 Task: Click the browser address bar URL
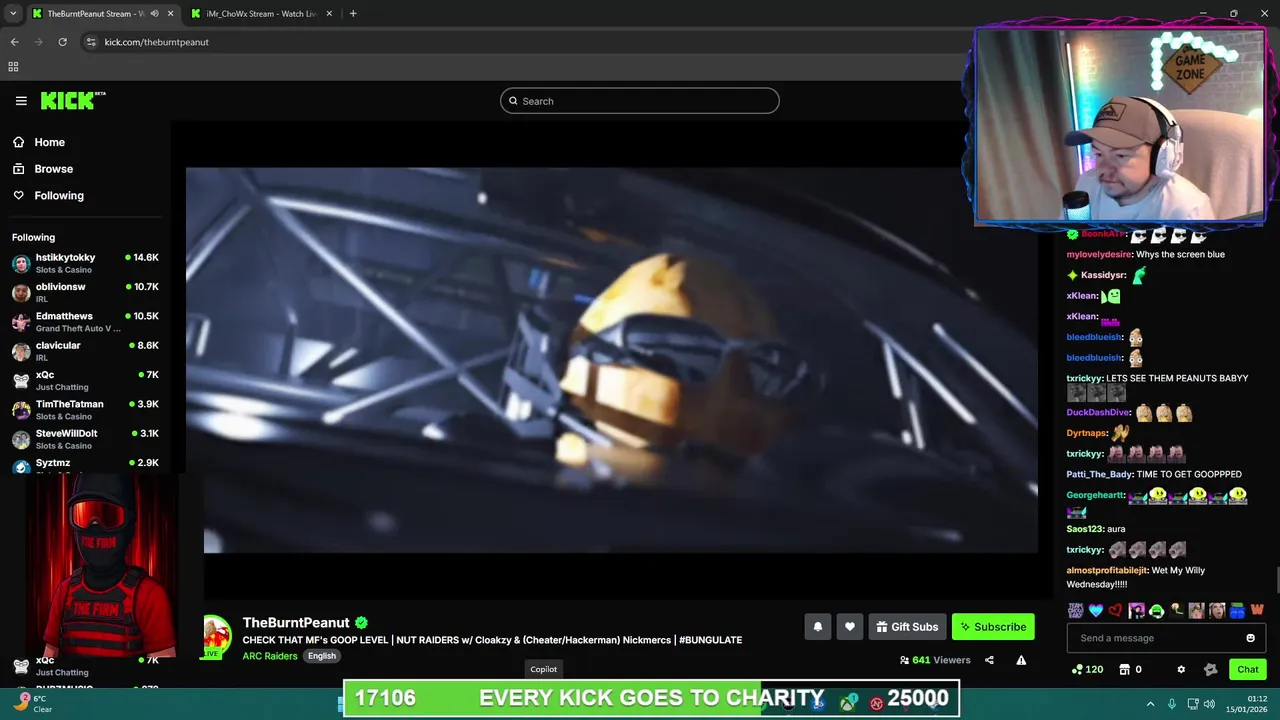click(157, 42)
